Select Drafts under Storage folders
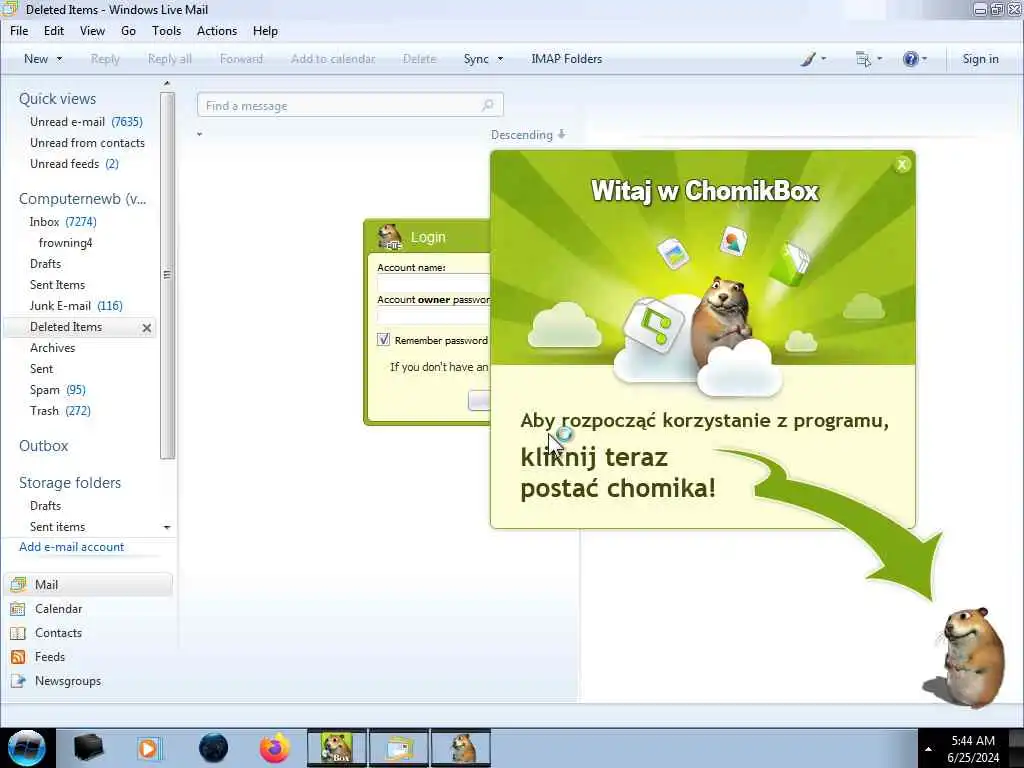1024x768 pixels. (x=45, y=506)
